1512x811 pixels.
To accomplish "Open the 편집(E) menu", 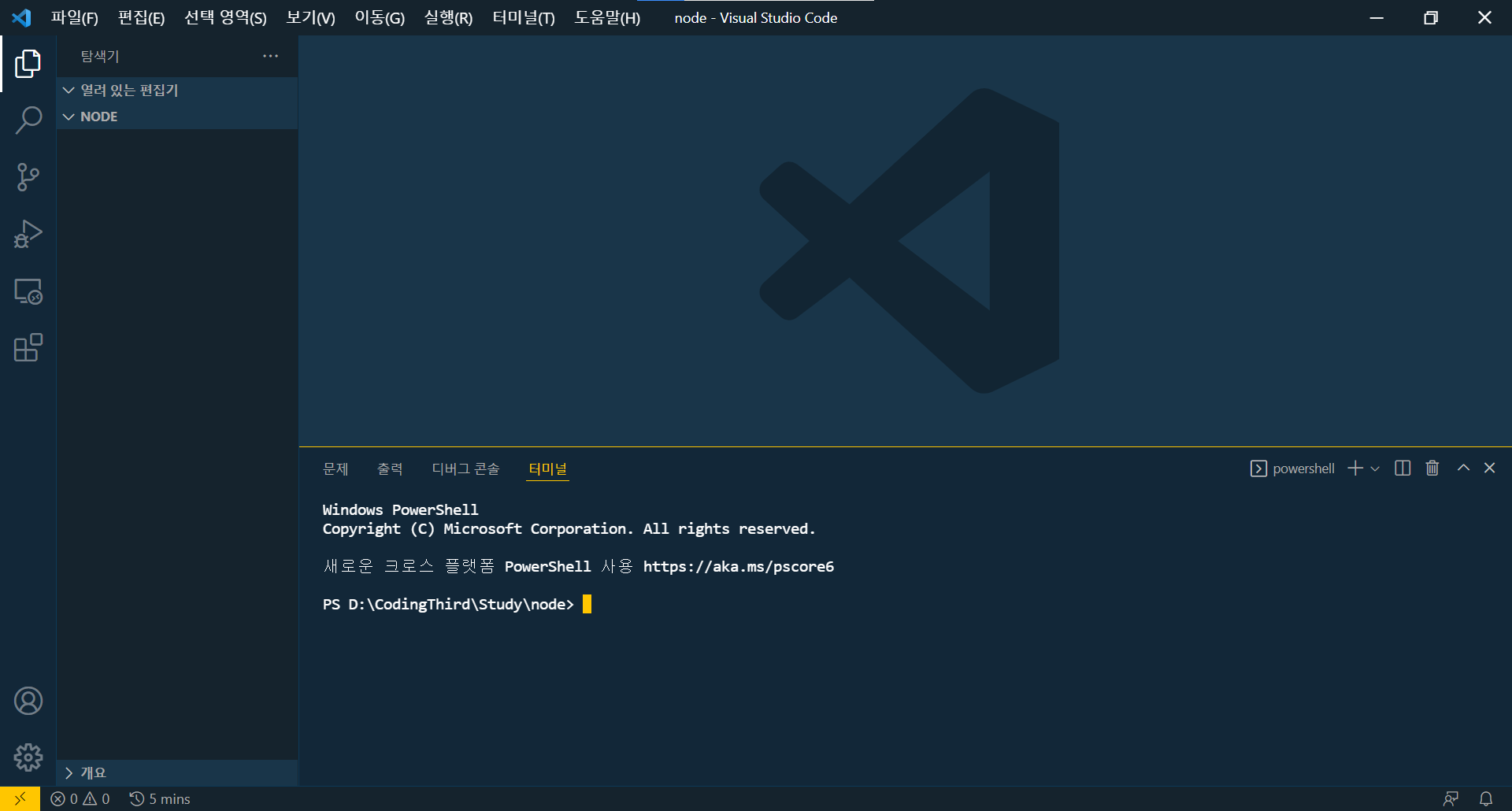I will tap(142, 17).
